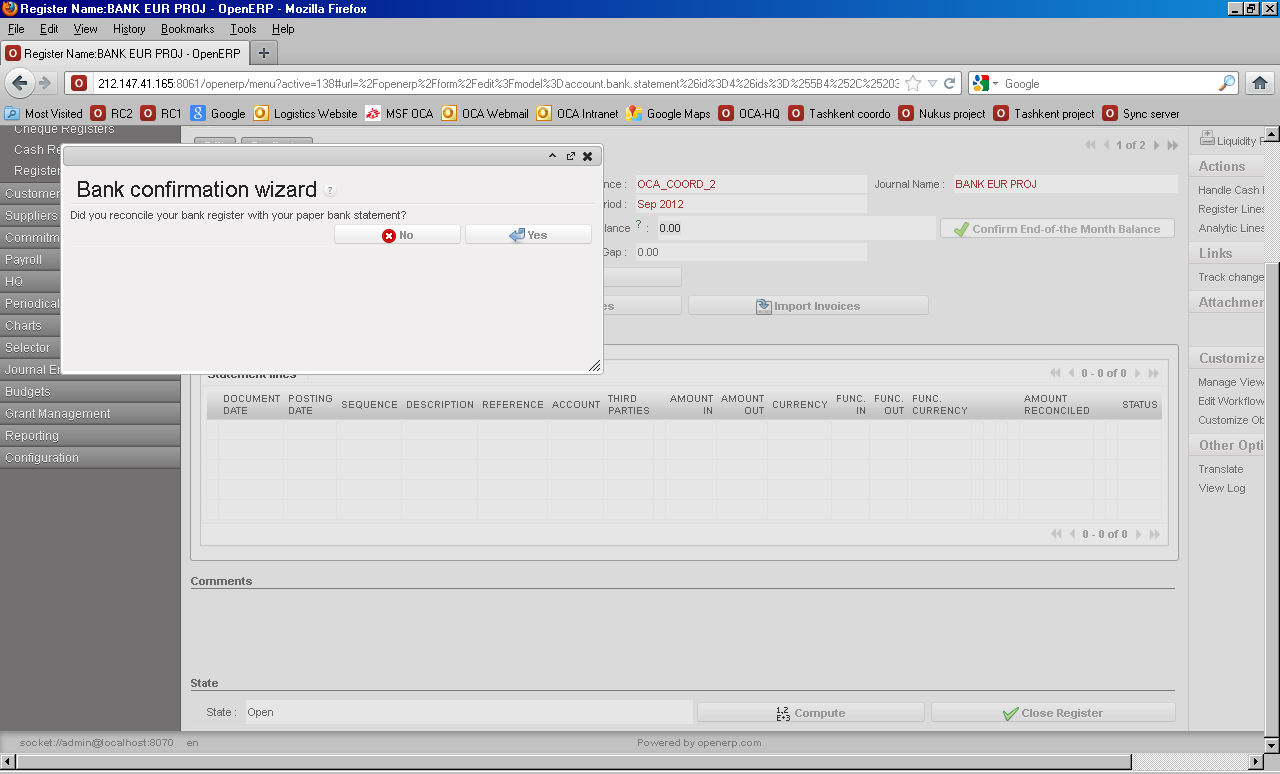Open a new tab with the plus button
The image size is (1280, 774).
click(x=264, y=53)
